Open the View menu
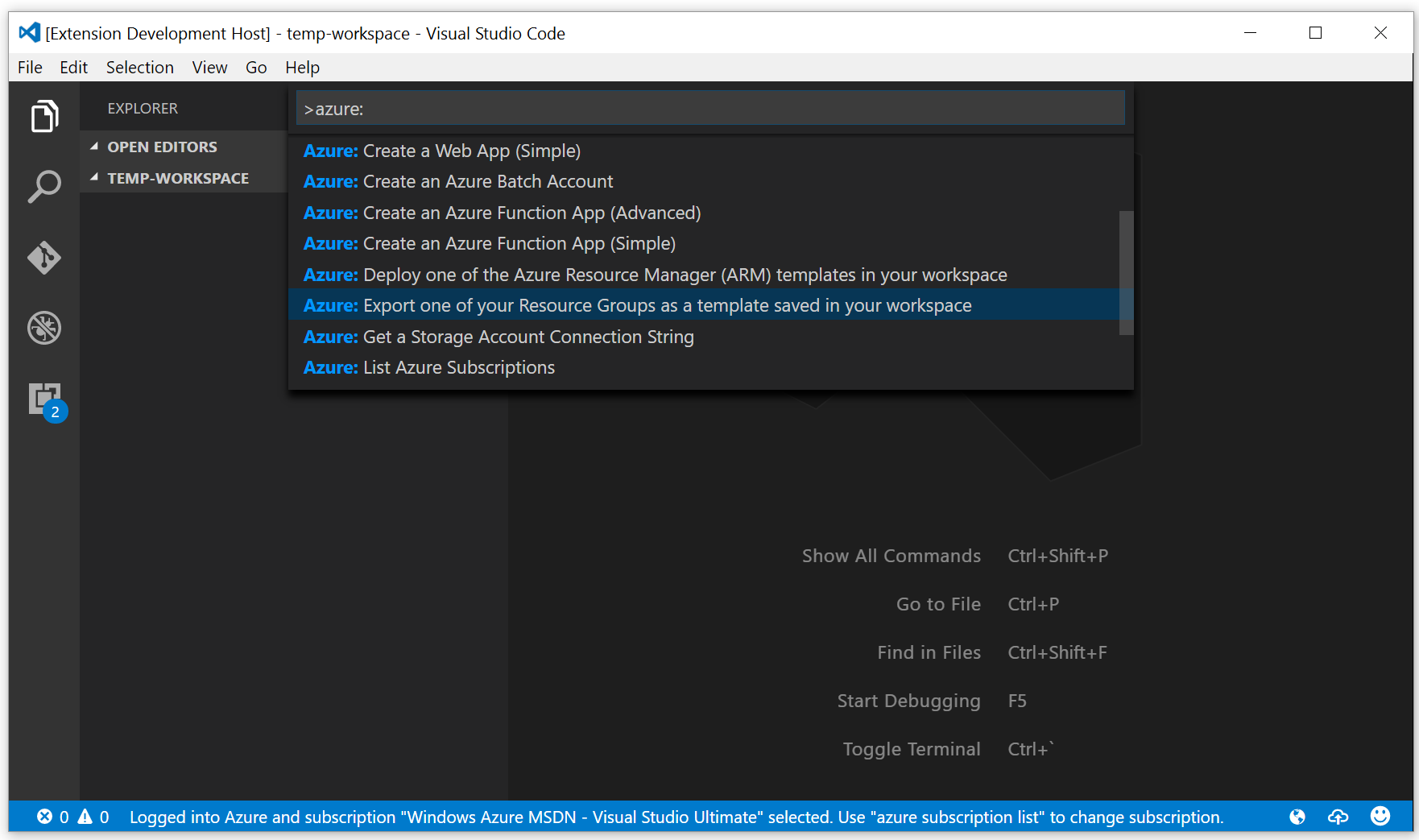Screen dimensions: 1419x840 pyautogui.click(x=209, y=68)
